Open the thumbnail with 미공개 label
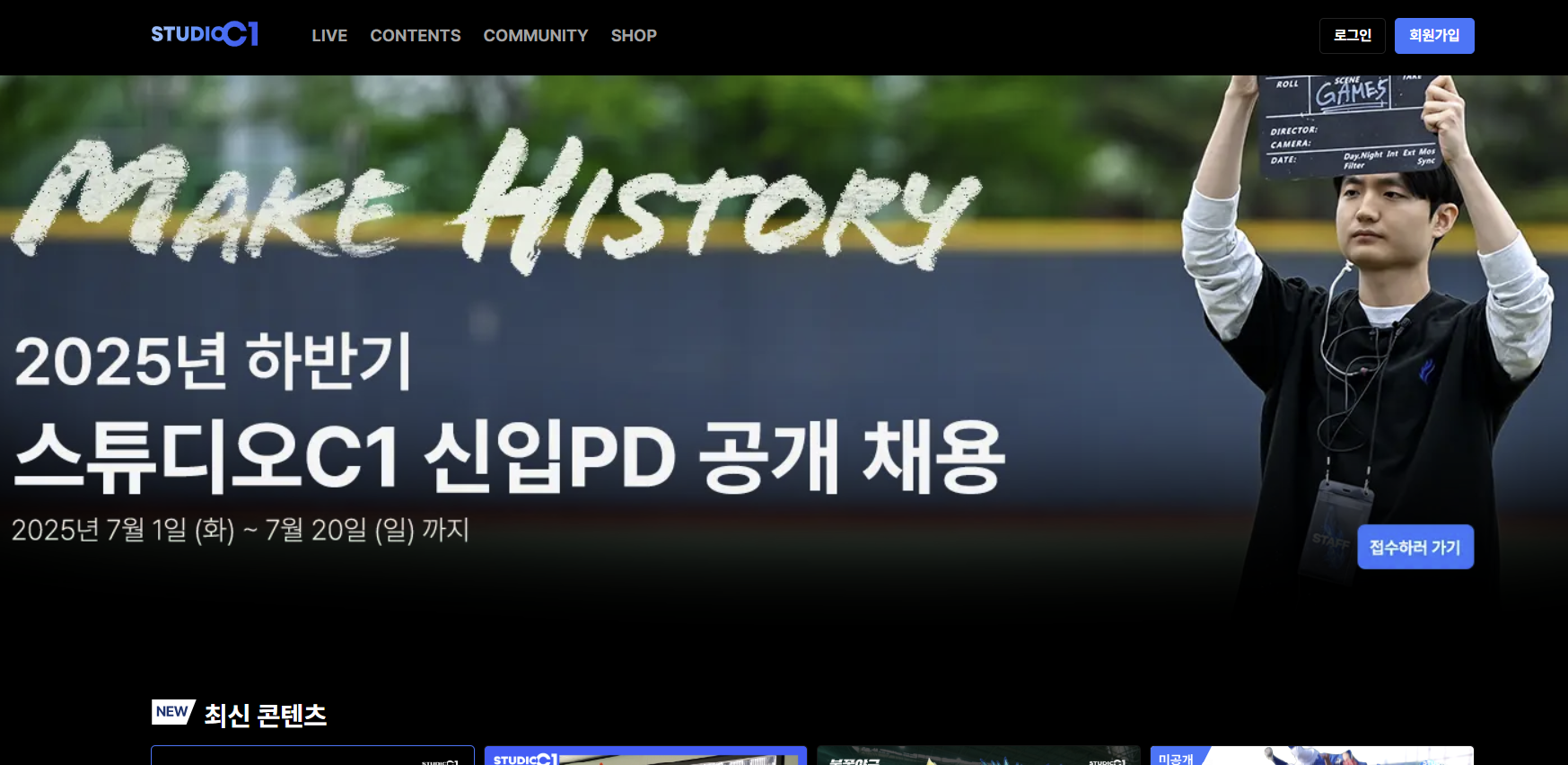The height and width of the screenshot is (765, 1568). (x=1312, y=755)
